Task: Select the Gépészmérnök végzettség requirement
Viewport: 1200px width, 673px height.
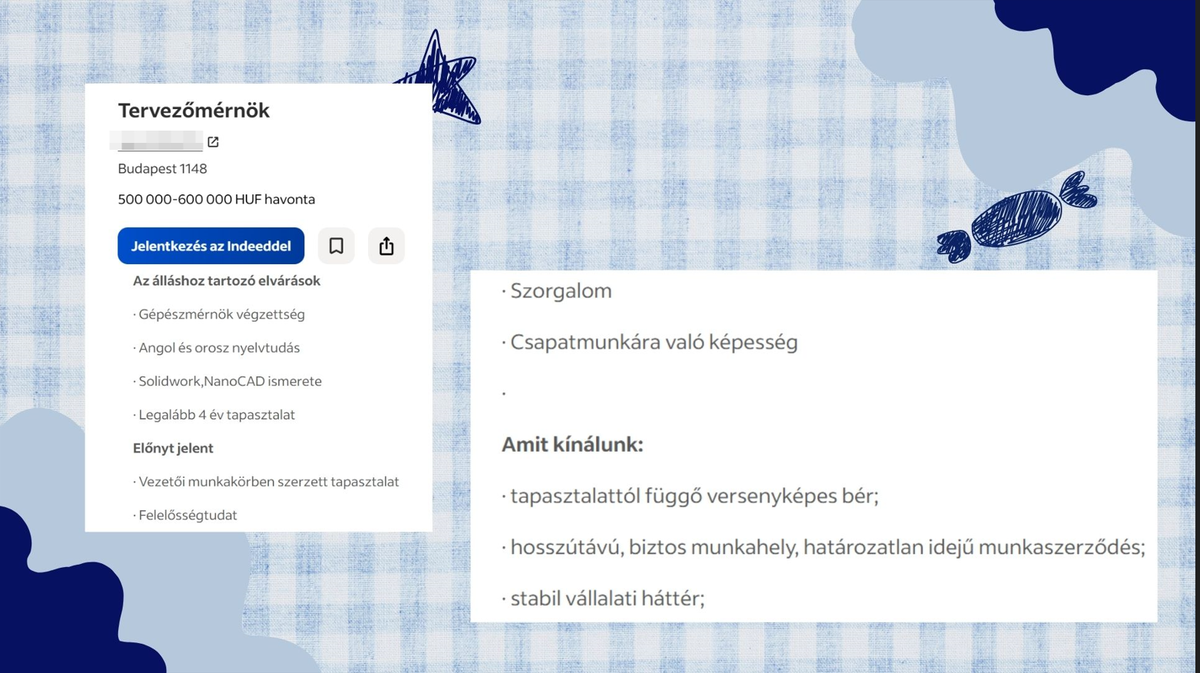Action: point(219,314)
